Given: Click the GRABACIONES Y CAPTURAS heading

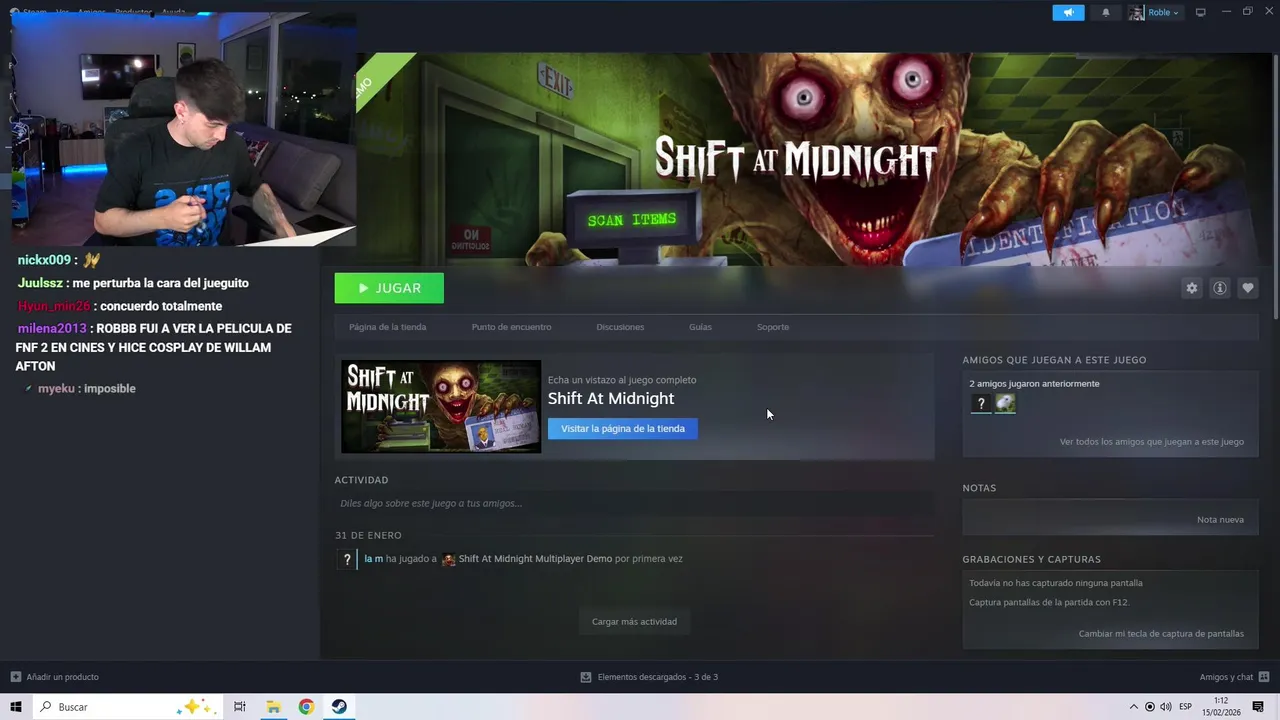Looking at the screenshot, I should click(1031, 560).
